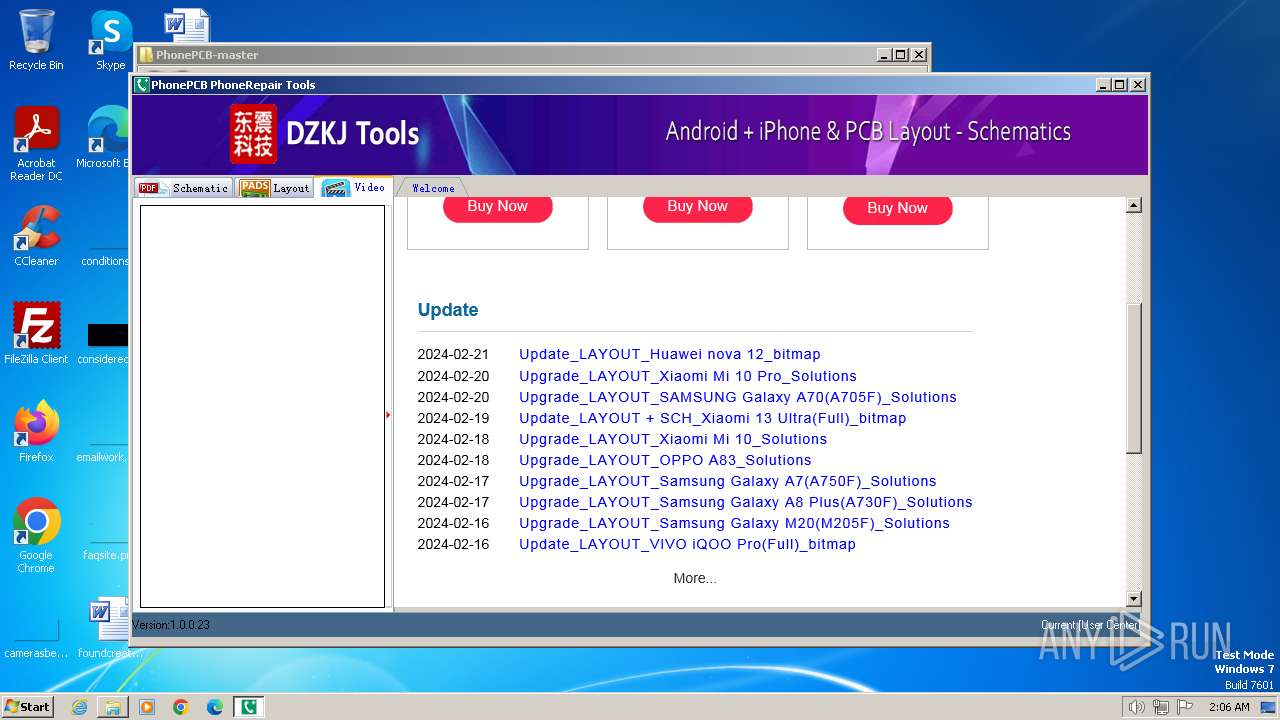Click first Buy Now button
The height and width of the screenshot is (720, 1280).
coord(497,206)
